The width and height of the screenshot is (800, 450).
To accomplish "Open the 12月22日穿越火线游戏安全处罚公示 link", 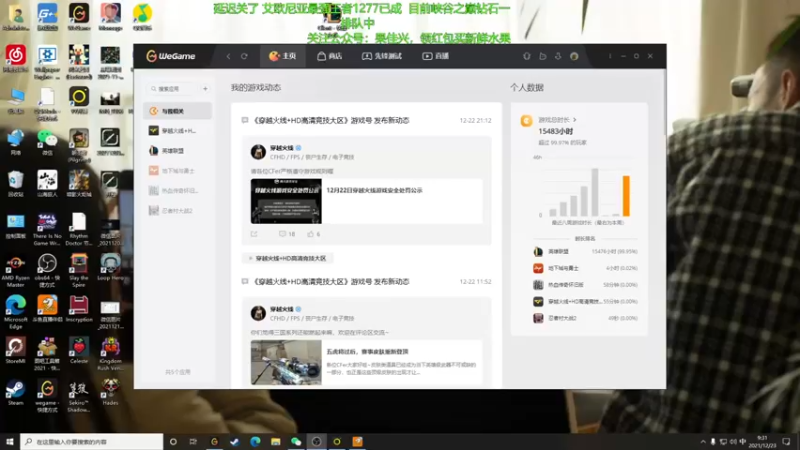I will click(x=374, y=190).
